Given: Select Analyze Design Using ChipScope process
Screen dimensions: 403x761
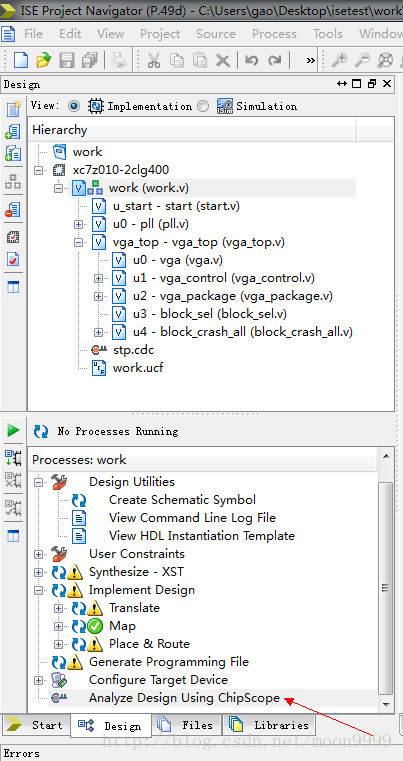Looking at the screenshot, I should [185, 698].
